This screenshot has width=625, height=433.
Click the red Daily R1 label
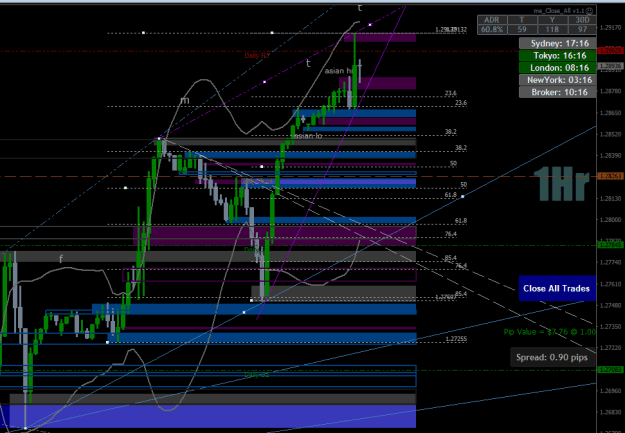click(x=257, y=55)
